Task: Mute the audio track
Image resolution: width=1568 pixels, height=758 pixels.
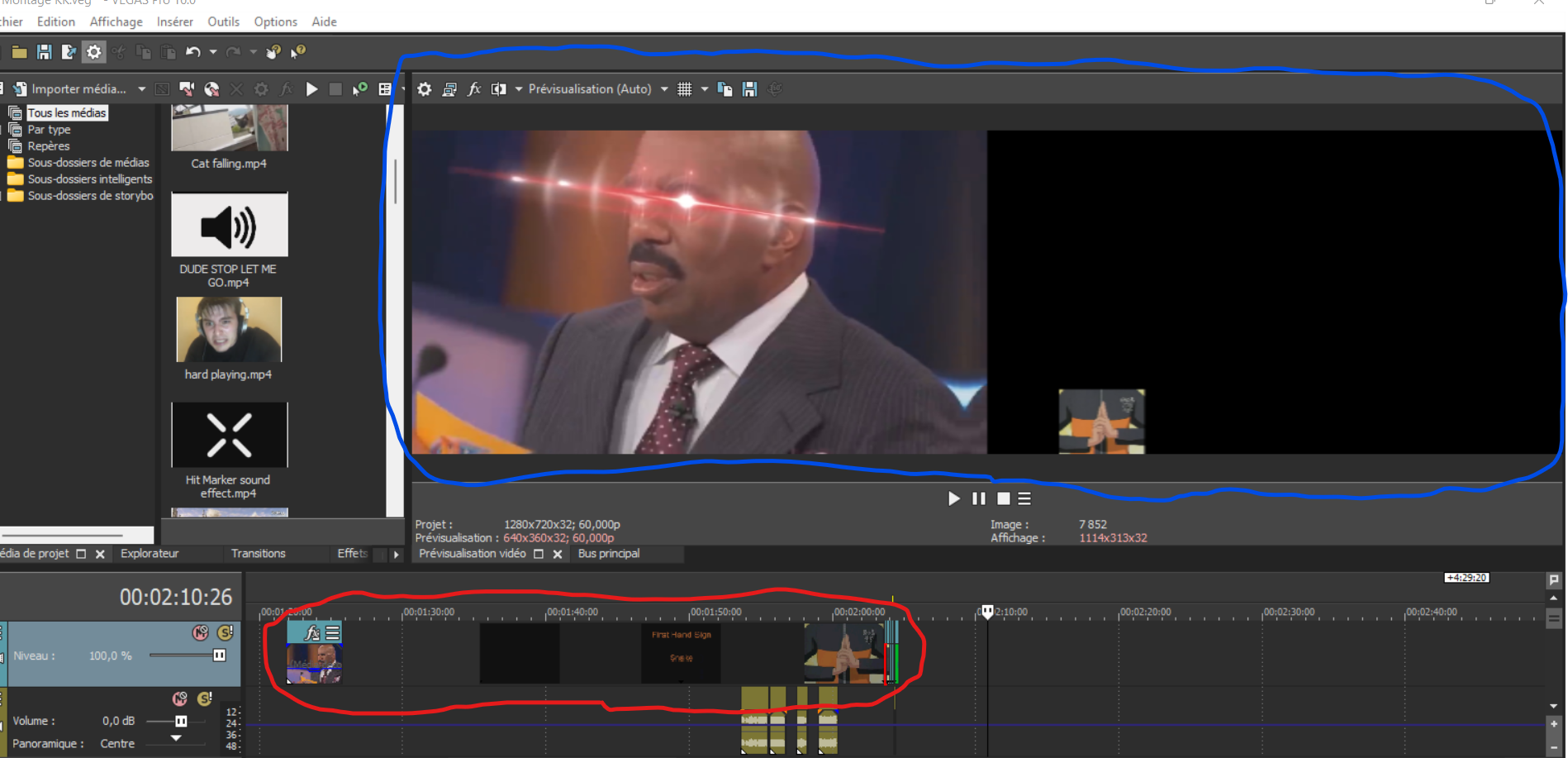Action: (x=179, y=699)
